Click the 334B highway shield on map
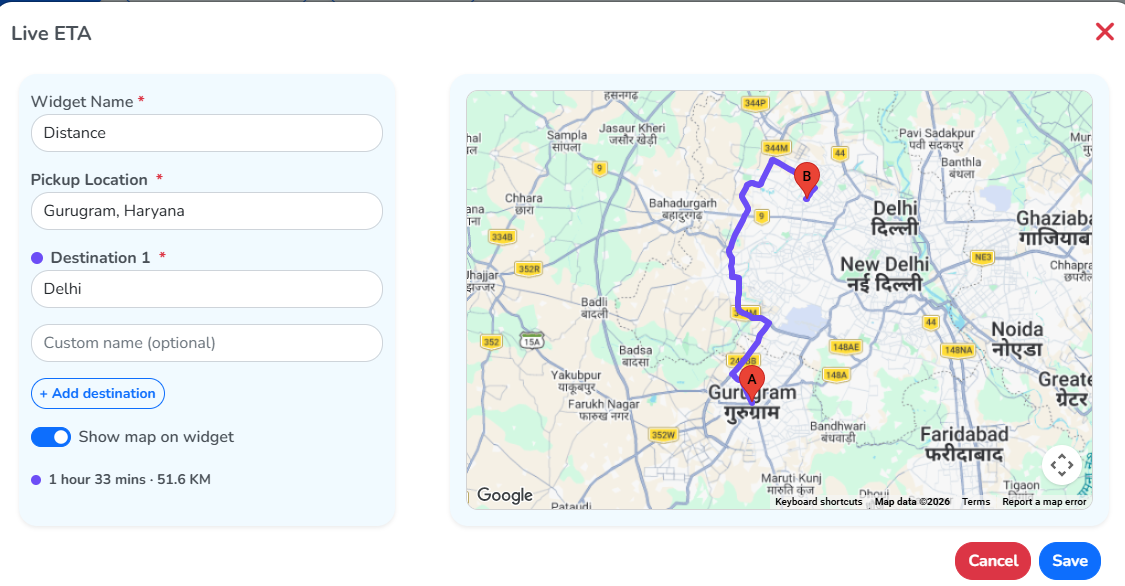The image size is (1125, 586). click(502, 237)
